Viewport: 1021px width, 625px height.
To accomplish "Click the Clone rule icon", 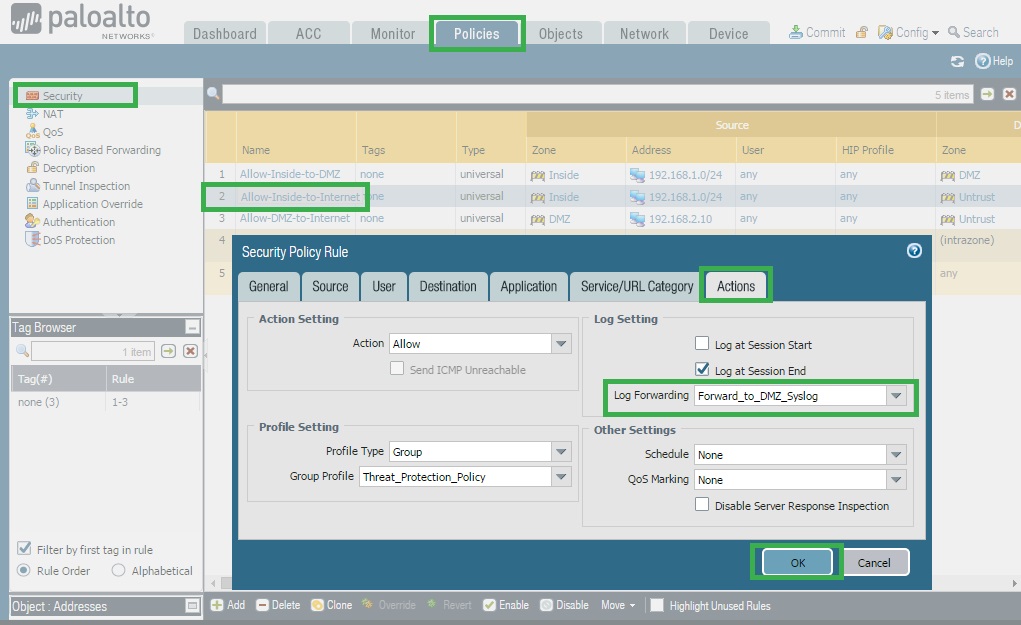I will tap(317, 605).
